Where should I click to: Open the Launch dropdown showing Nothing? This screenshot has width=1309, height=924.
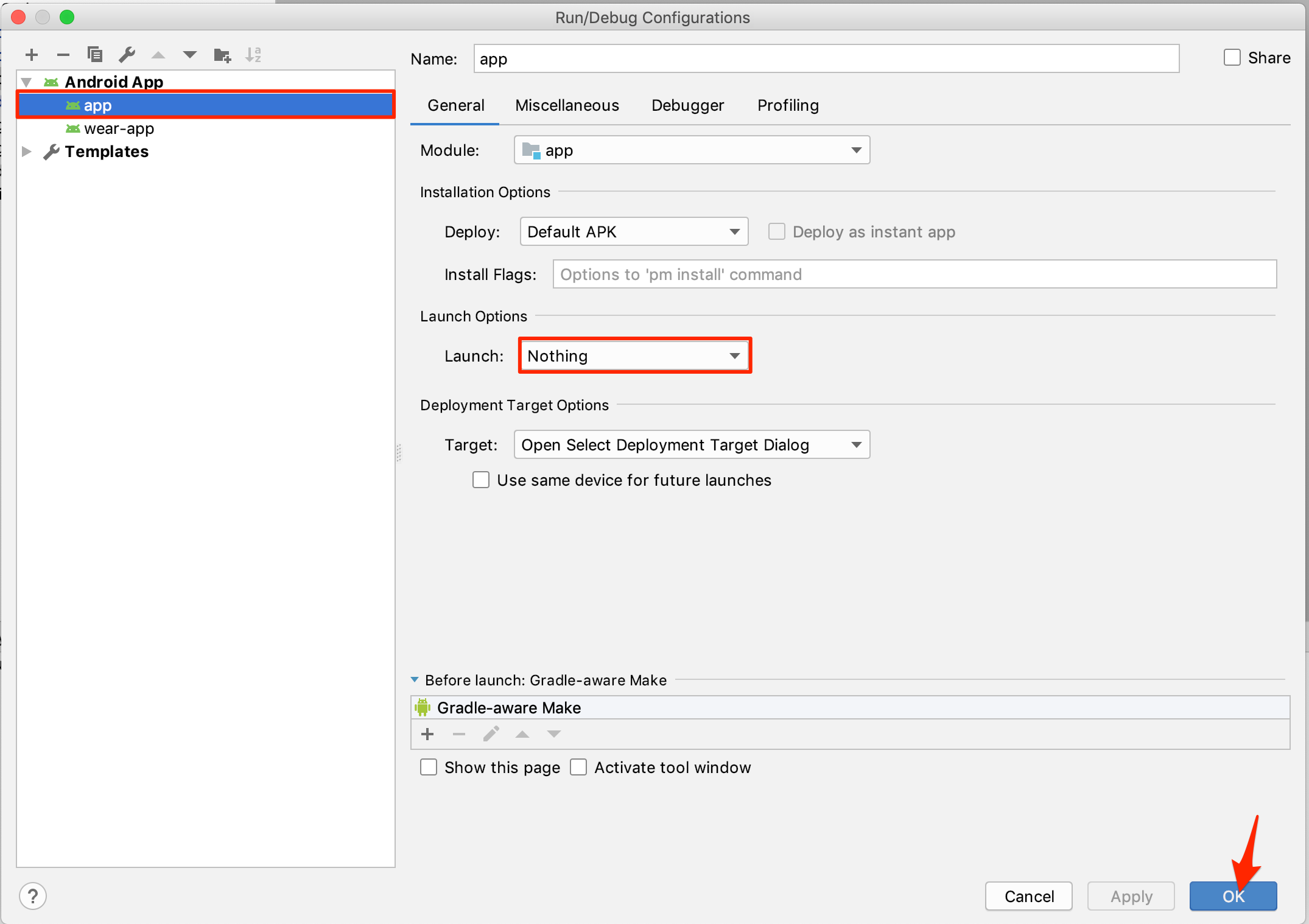[x=634, y=355]
